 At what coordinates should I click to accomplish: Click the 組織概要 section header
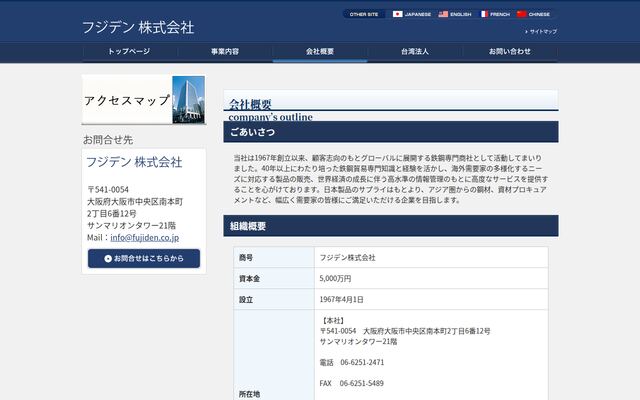[x=391, y=226]
